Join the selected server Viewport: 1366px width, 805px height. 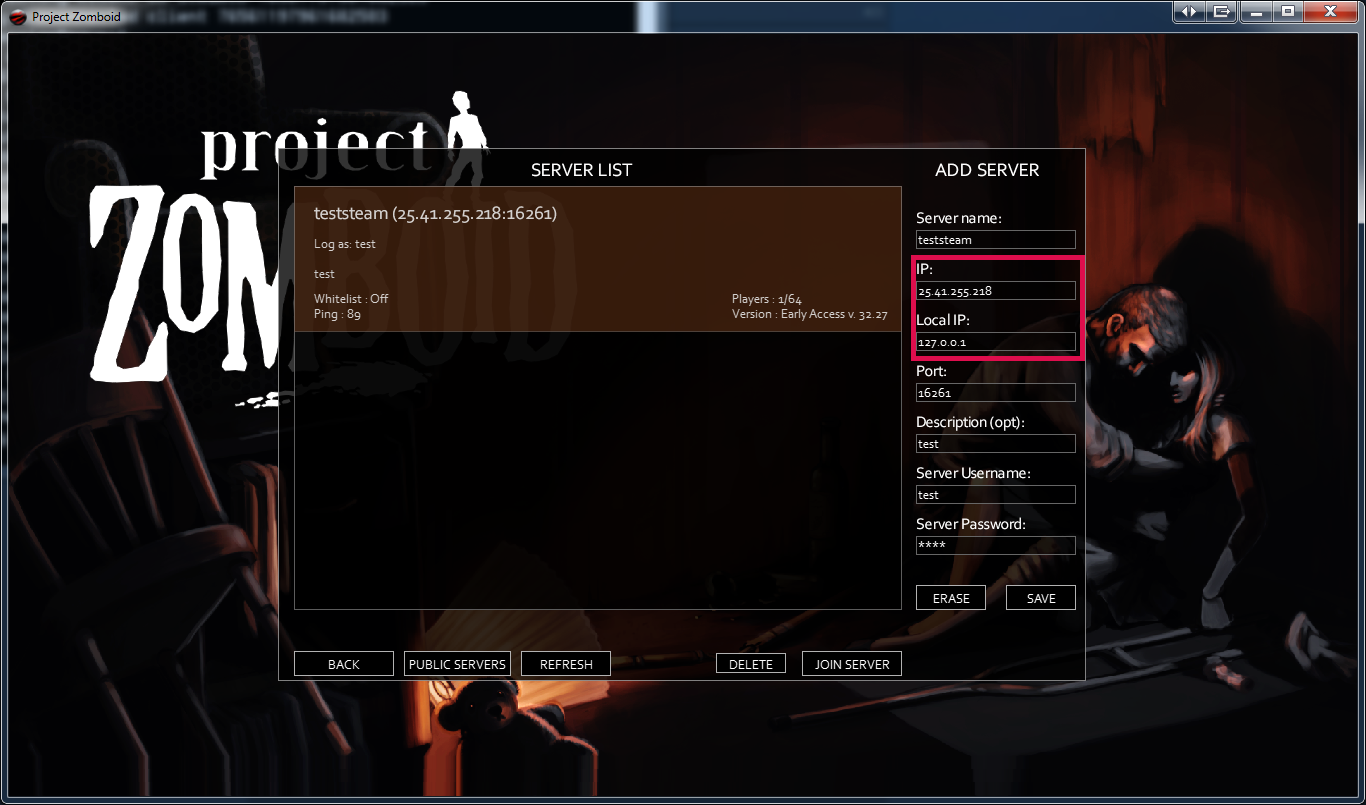tap(852, 664)
